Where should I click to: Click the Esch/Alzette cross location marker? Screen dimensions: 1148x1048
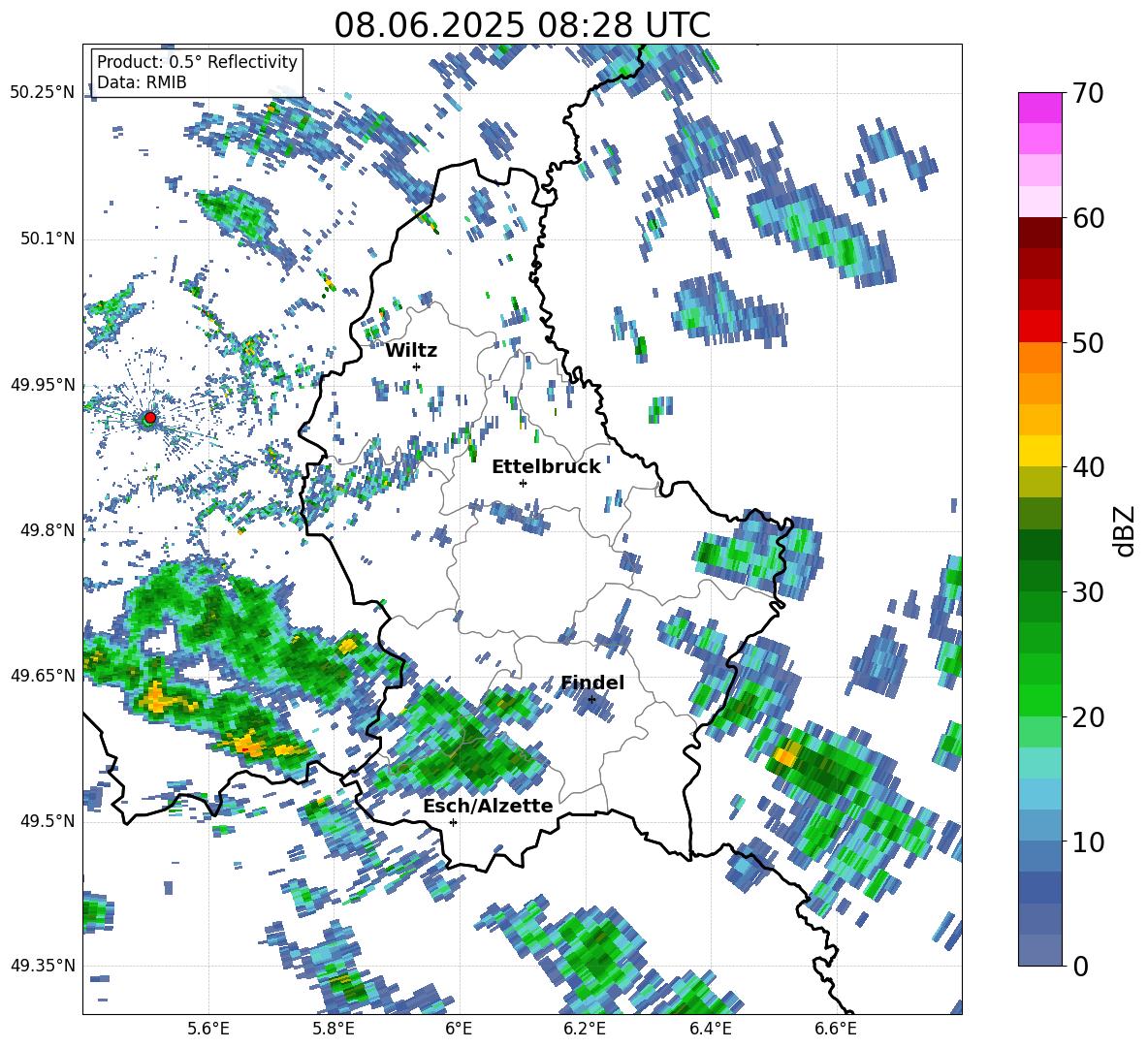coord(453,822)
